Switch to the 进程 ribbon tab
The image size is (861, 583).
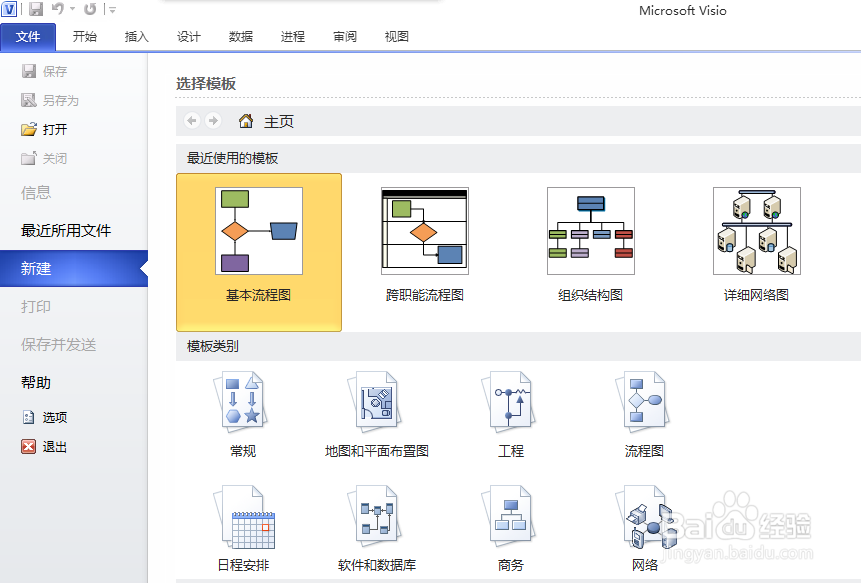point(293,37)
